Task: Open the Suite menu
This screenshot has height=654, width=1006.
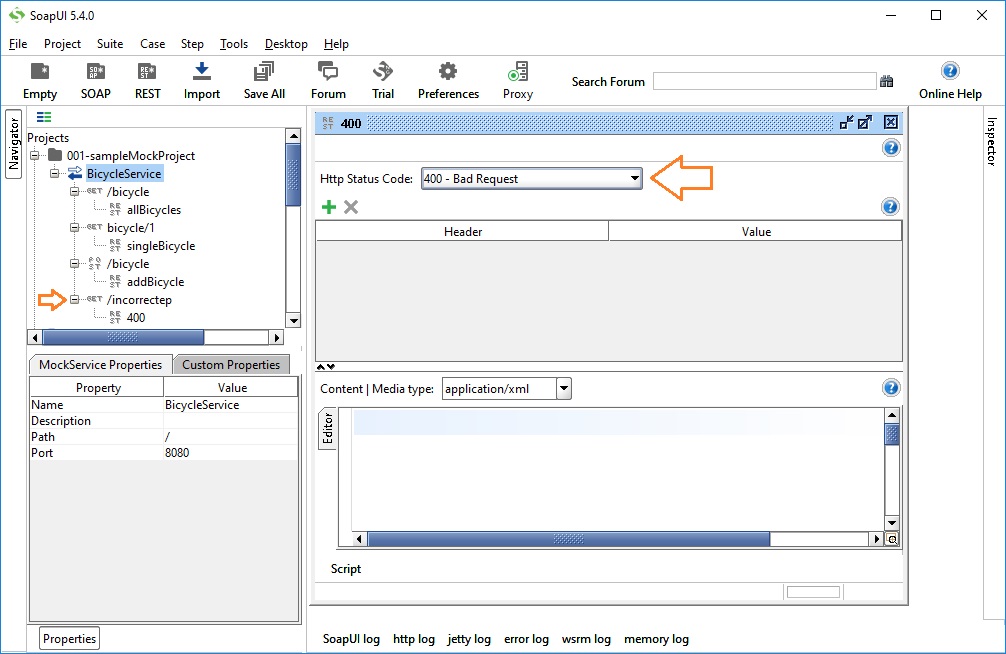Action: click(x=110, y=44)
